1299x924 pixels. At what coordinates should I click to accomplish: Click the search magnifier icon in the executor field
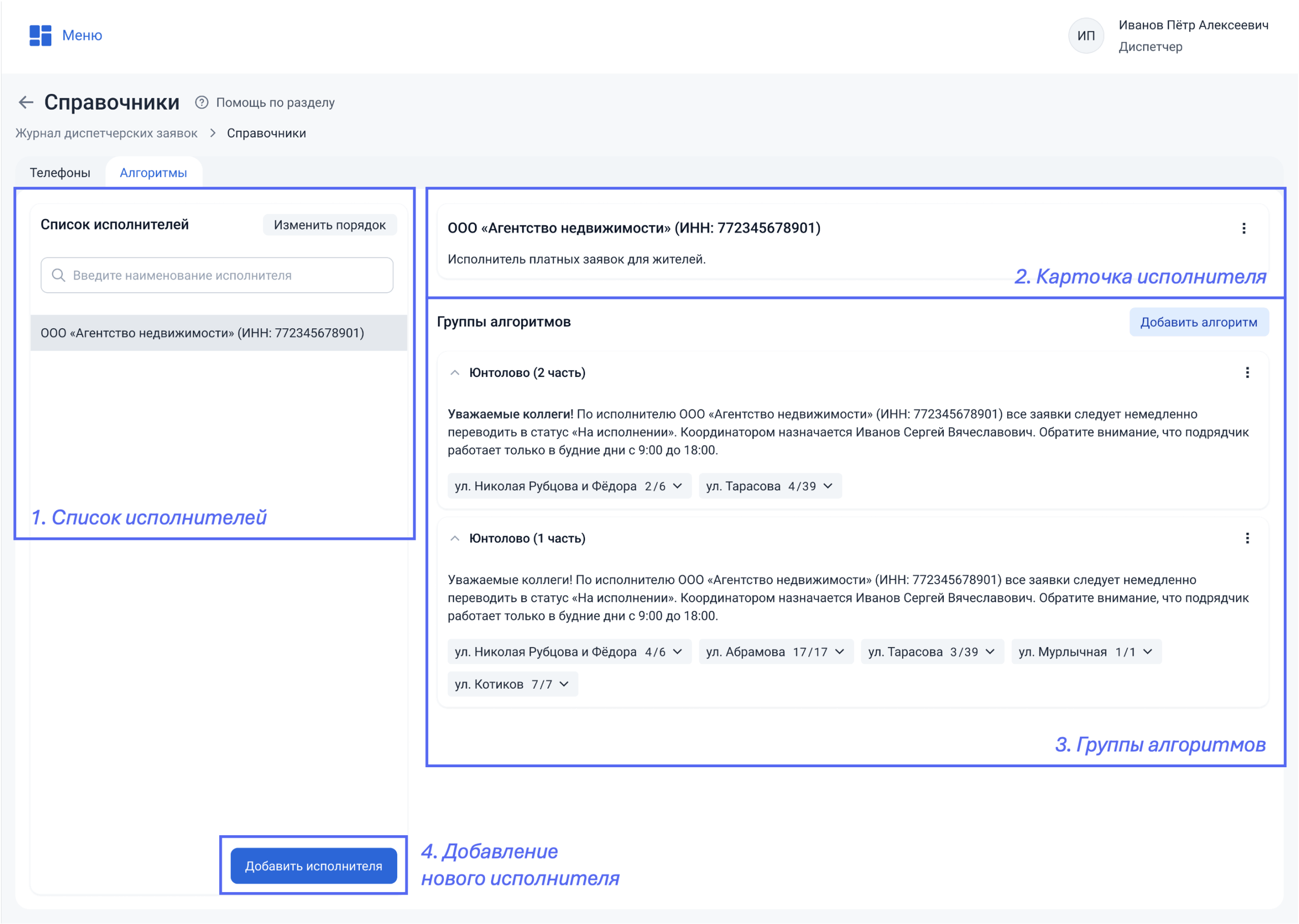coord(58,276)
